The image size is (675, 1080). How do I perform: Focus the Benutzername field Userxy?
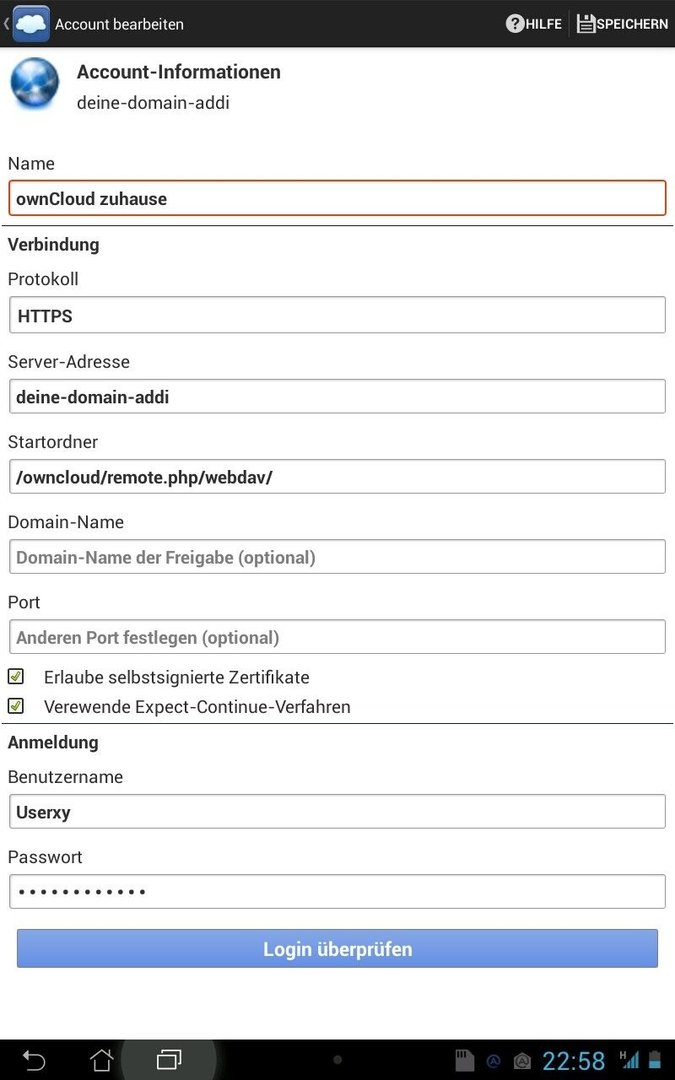[338, 811]
